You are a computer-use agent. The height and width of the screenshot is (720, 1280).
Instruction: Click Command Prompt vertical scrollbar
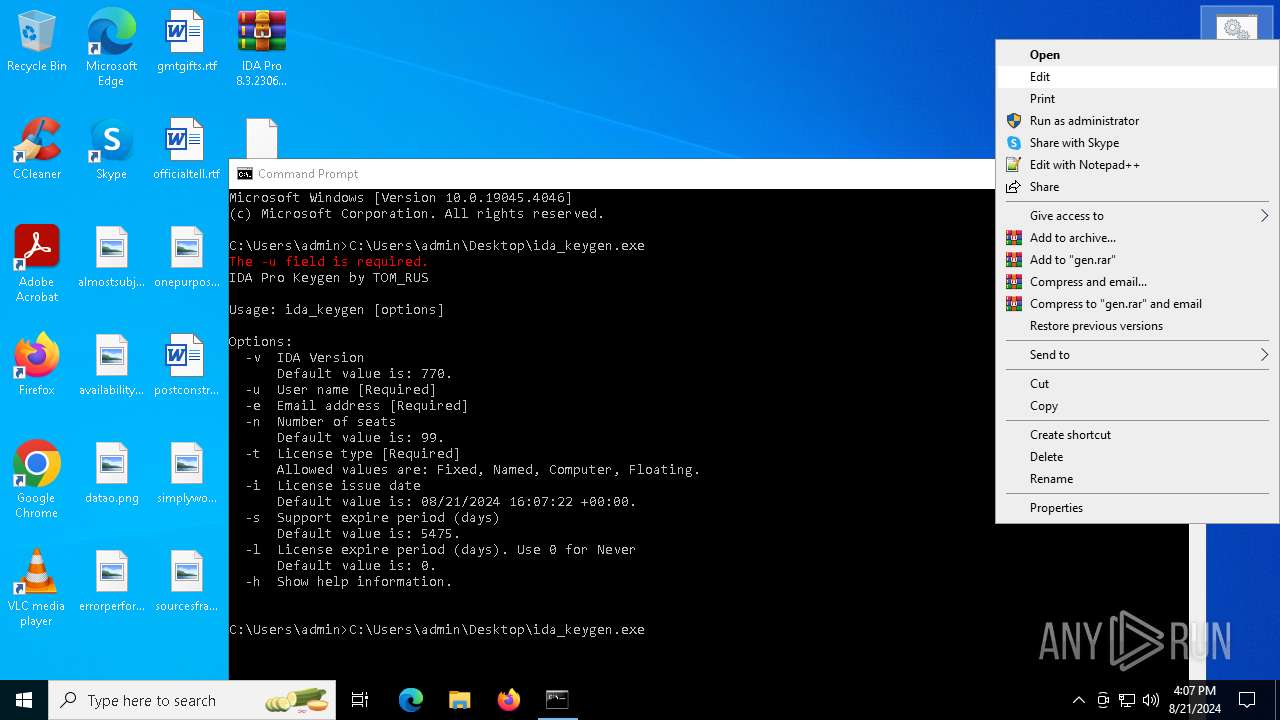point(1197,600)
